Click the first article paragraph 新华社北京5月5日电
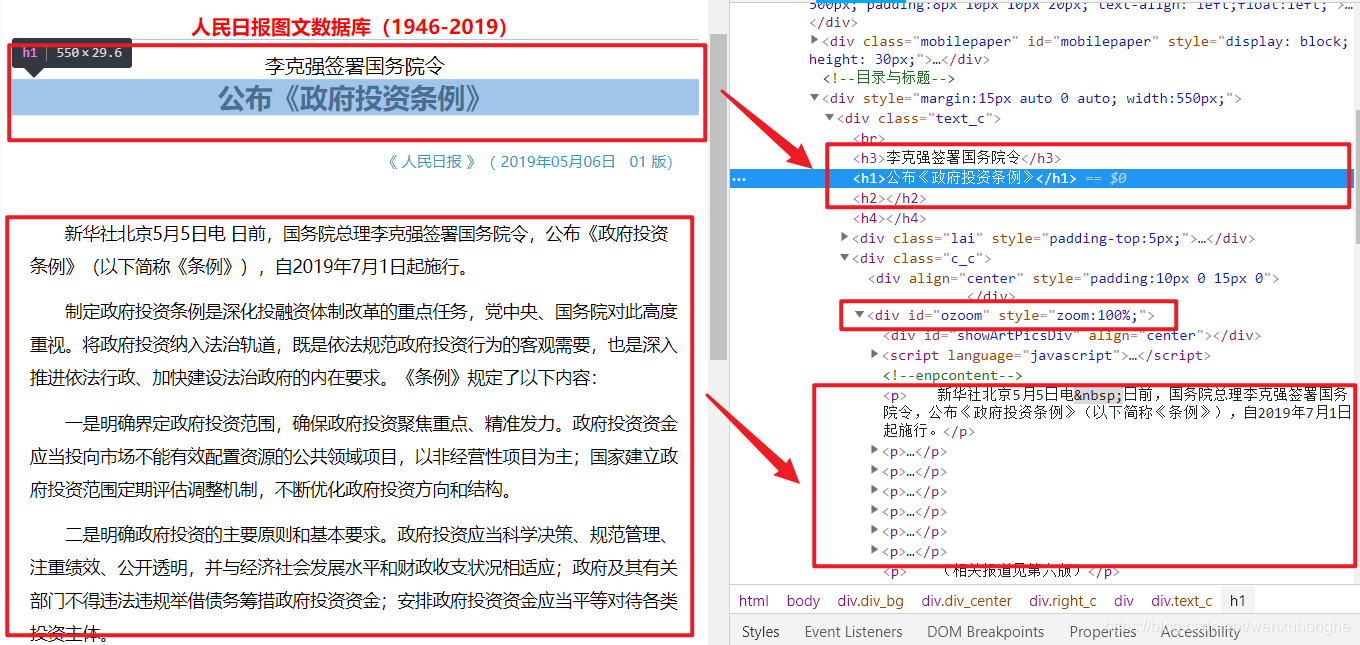 pos(349,250)
